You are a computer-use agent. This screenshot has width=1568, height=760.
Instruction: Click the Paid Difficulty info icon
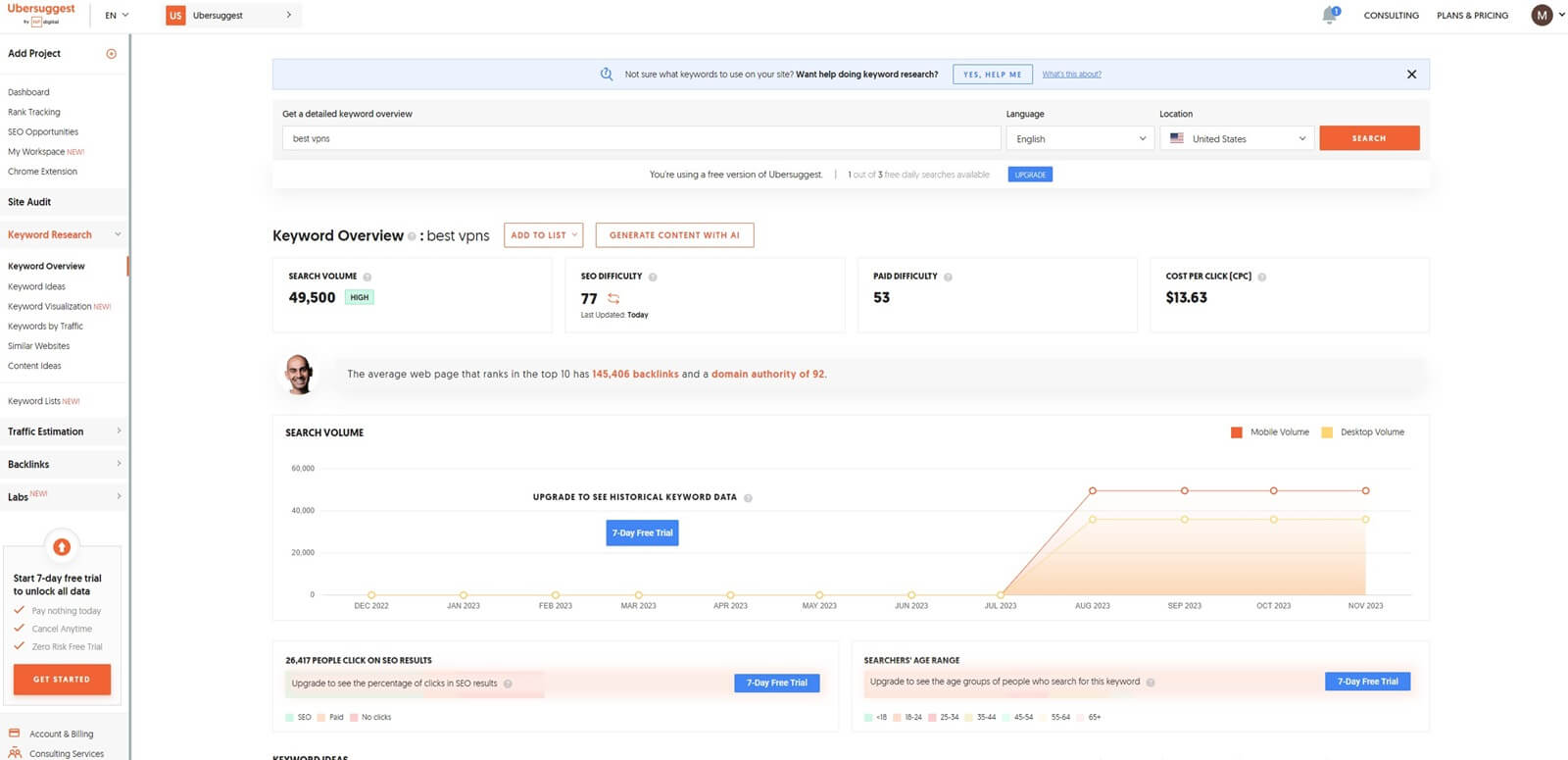click(x=948, y=277)
